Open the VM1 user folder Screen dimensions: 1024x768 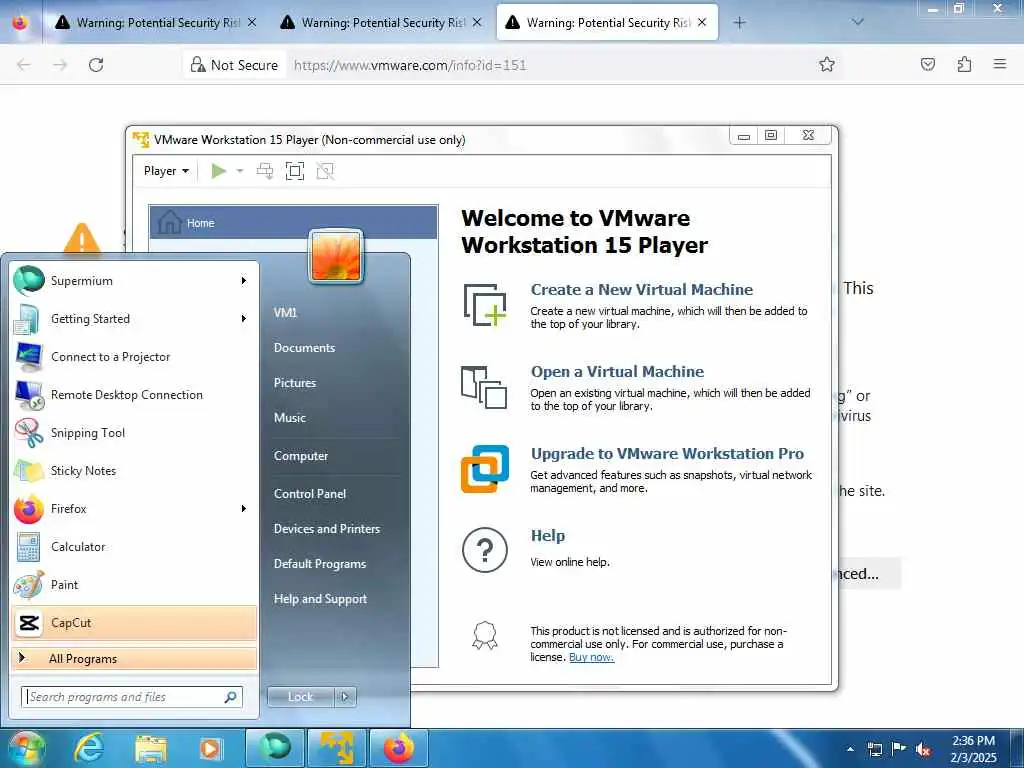point(285,313)
